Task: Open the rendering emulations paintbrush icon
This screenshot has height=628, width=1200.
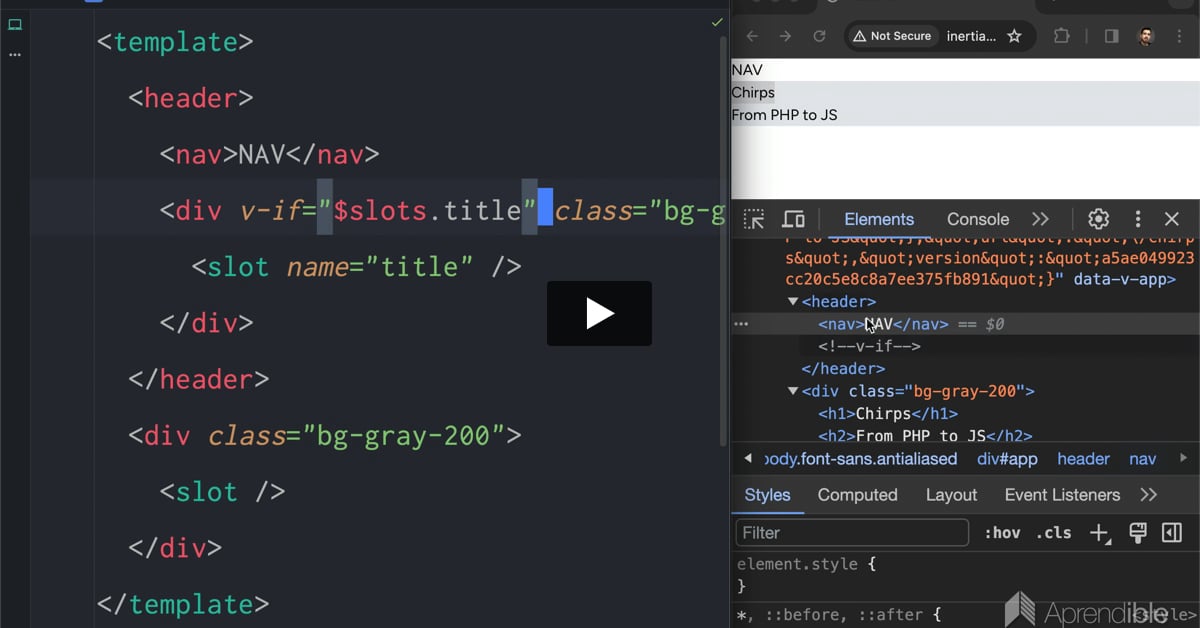Action: pos(1137,533)
